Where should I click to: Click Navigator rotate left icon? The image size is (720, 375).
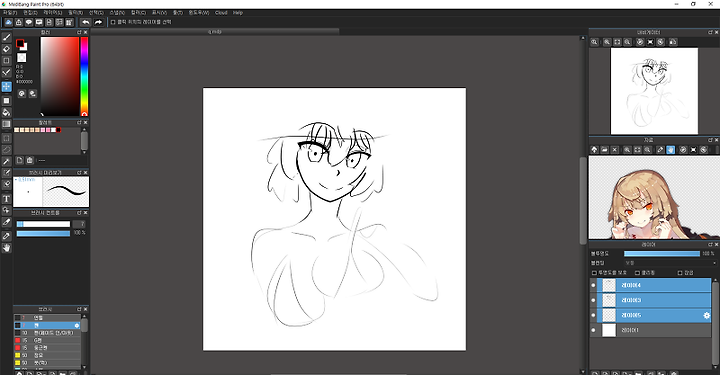[640, 42]
